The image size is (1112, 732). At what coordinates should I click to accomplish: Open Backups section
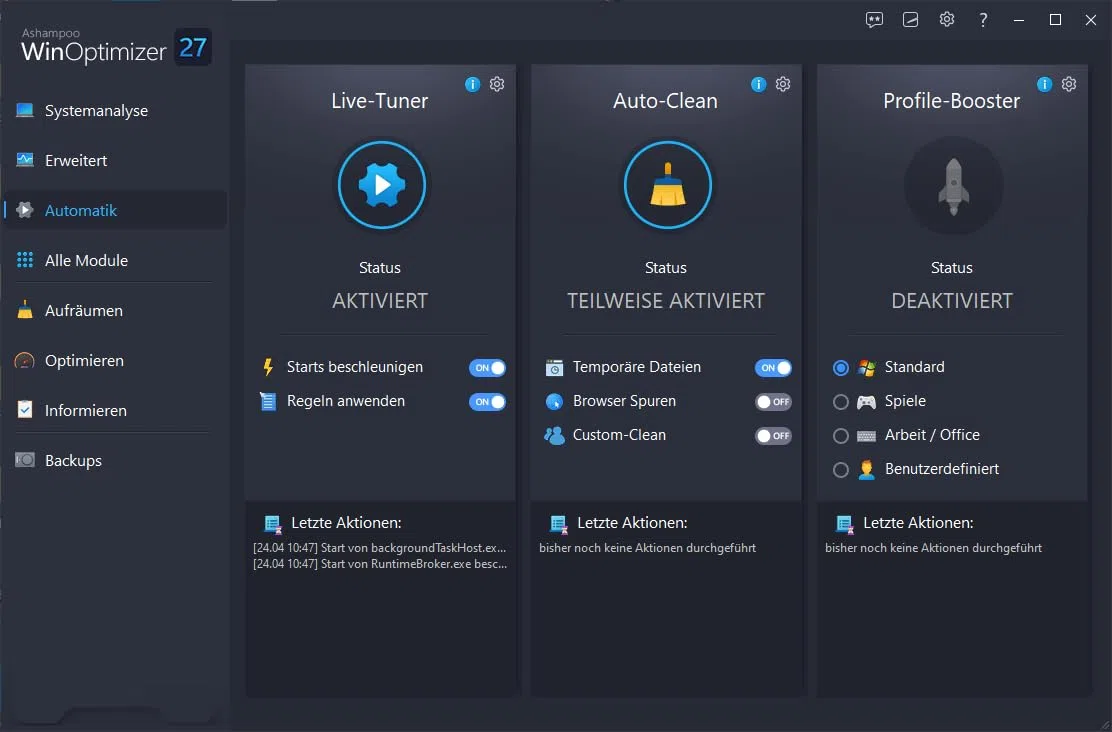tap(115, 460)
